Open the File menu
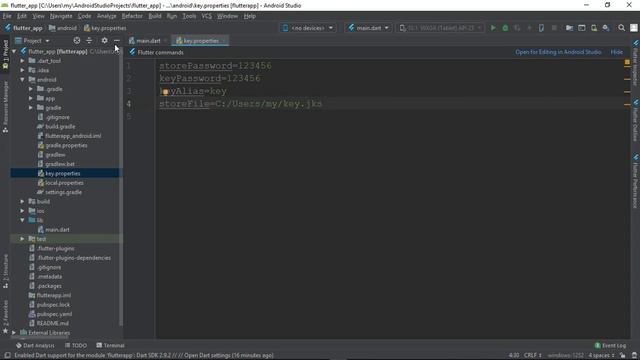The height and width of the screenshot is (360, 640). pyautogui.click(x=7, y=16)
